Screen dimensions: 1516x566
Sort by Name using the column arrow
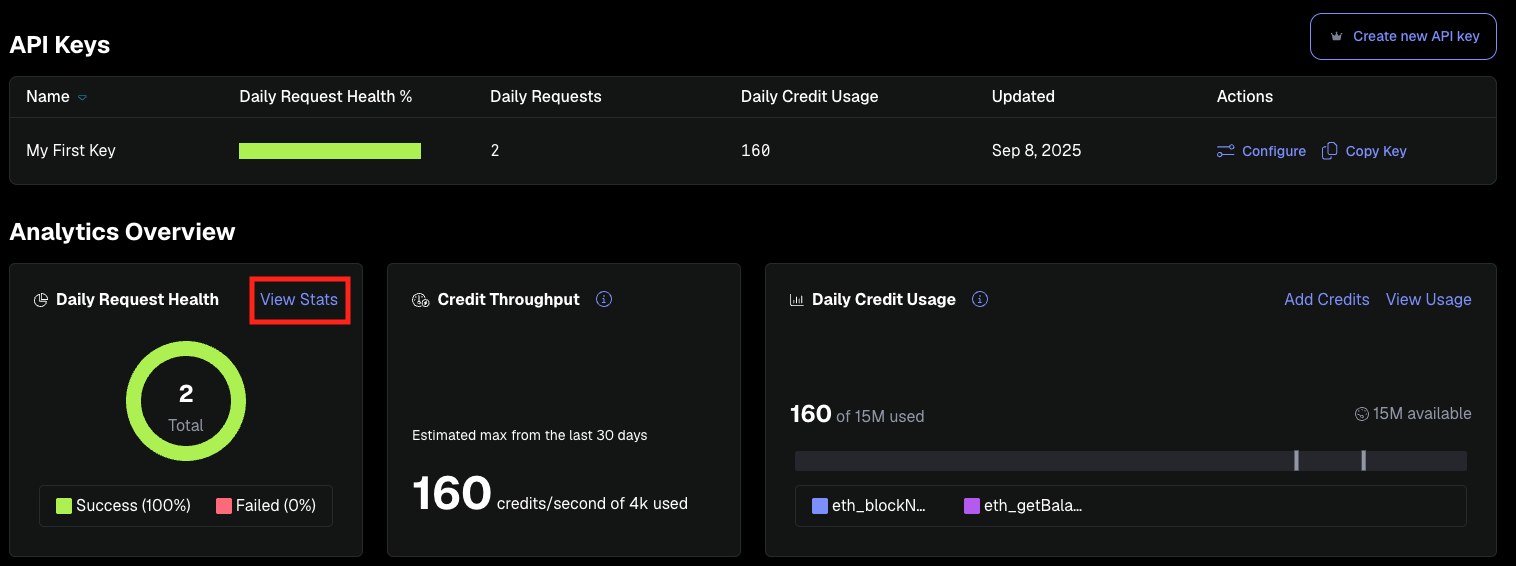(x=82, y=98)
